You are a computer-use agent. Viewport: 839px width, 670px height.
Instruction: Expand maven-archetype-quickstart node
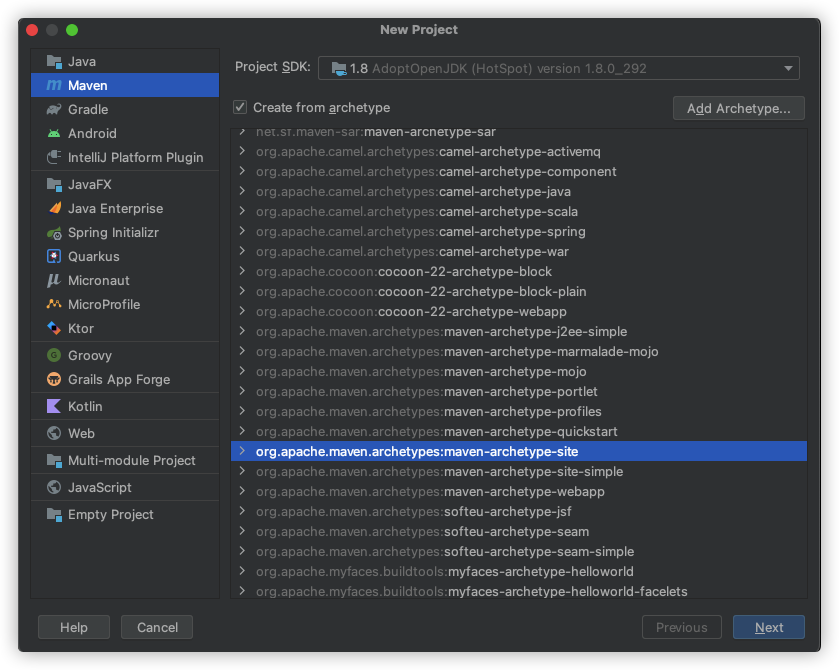coord(242,431)
